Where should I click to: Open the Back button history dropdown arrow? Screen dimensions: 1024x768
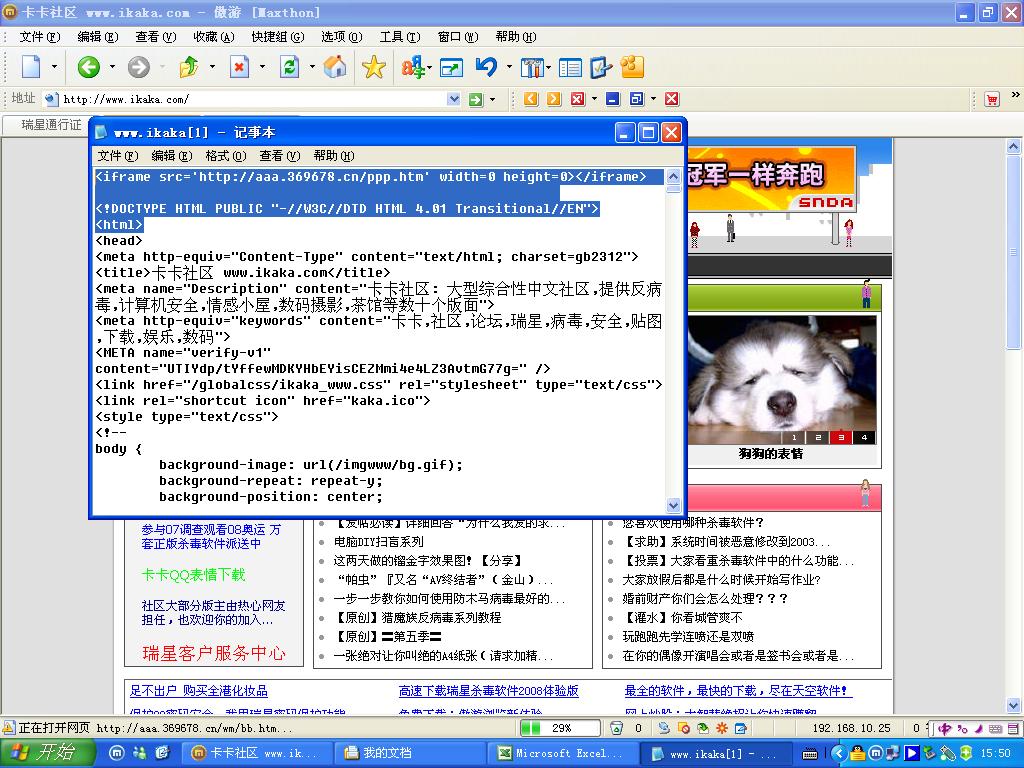click(x=112, y=67)
